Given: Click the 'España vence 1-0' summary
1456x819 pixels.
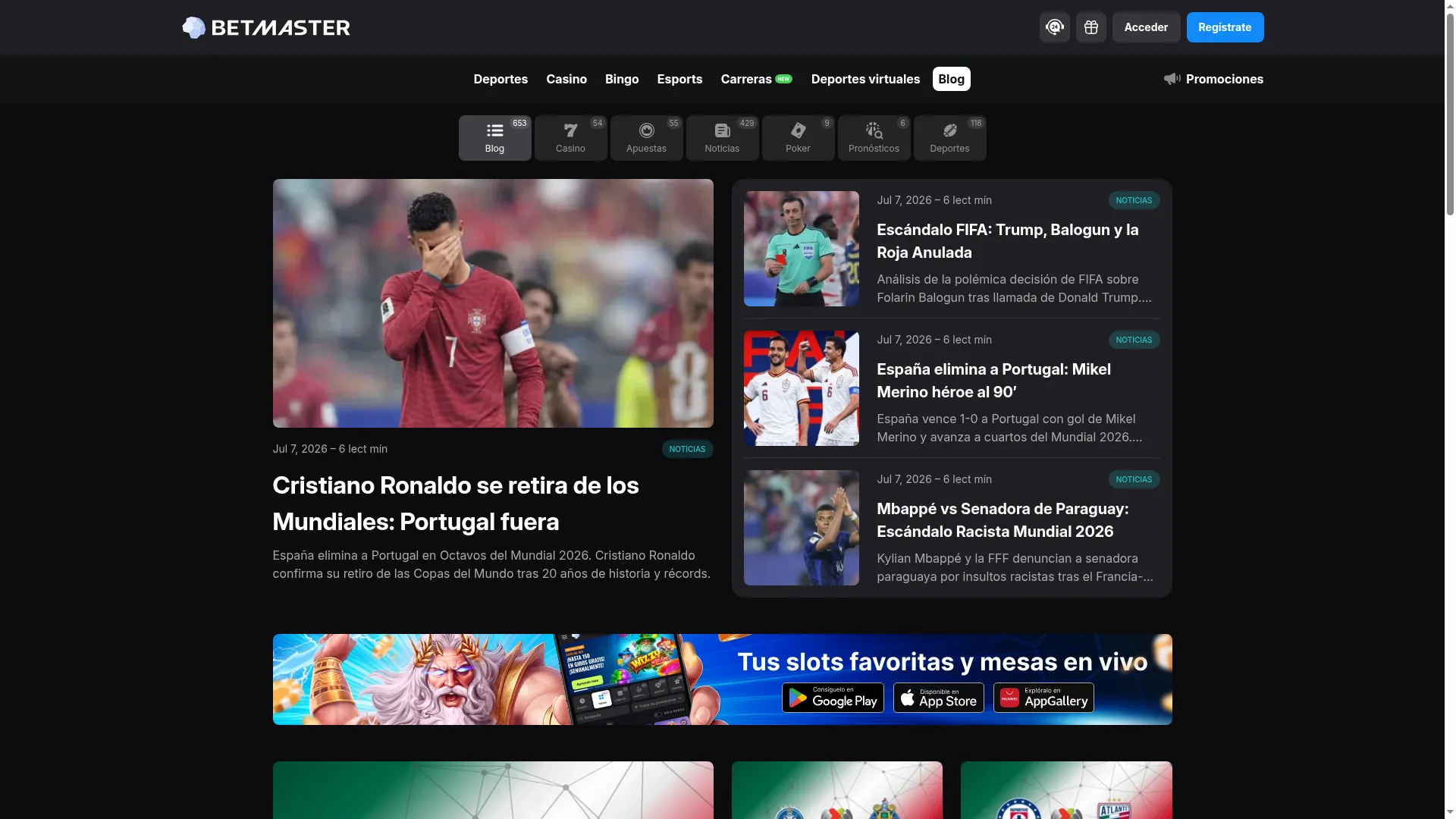Looking at the screenshot, I should coord(1009,428).
